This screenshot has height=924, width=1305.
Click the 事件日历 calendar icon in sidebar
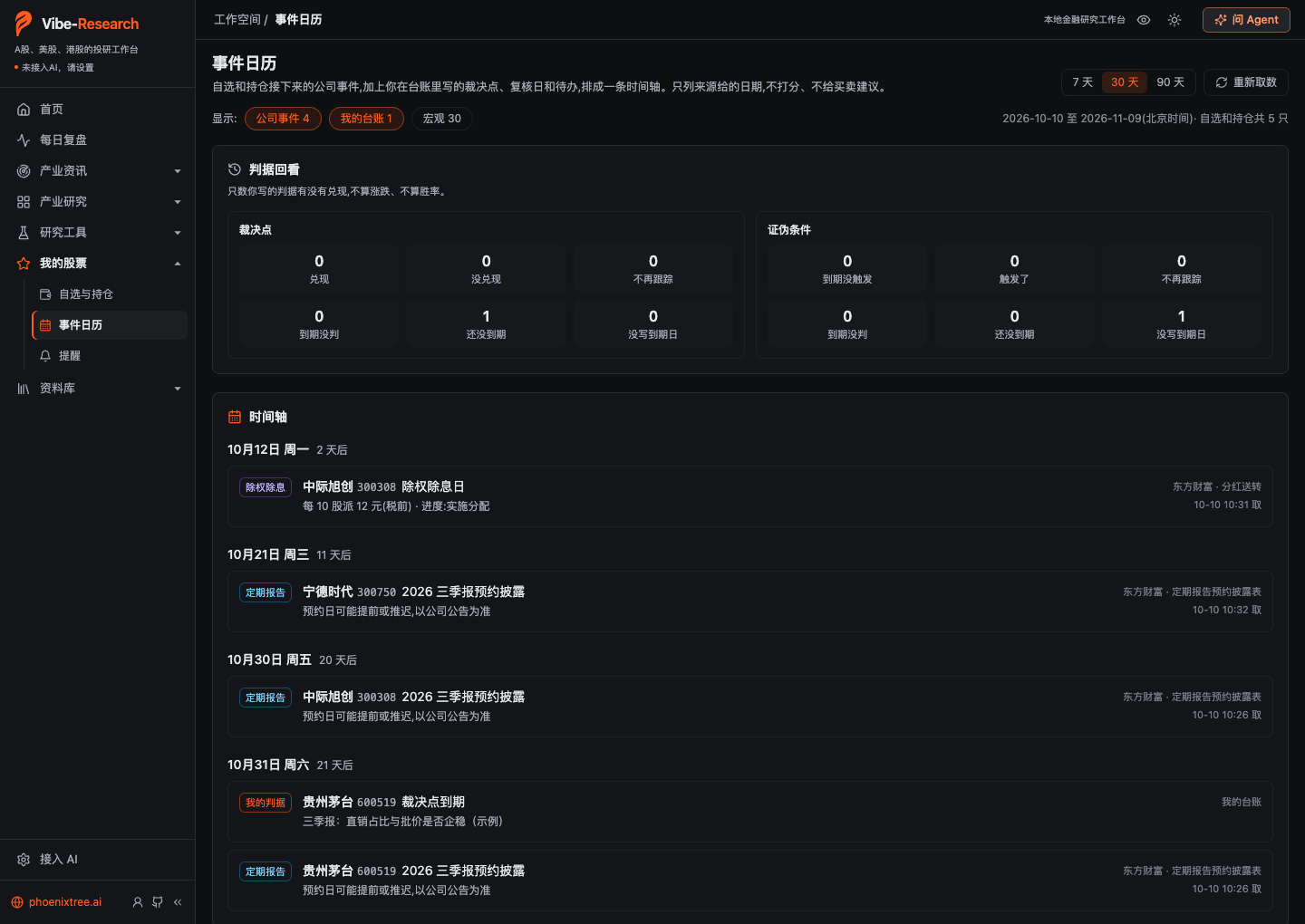[x=45, y=325]
